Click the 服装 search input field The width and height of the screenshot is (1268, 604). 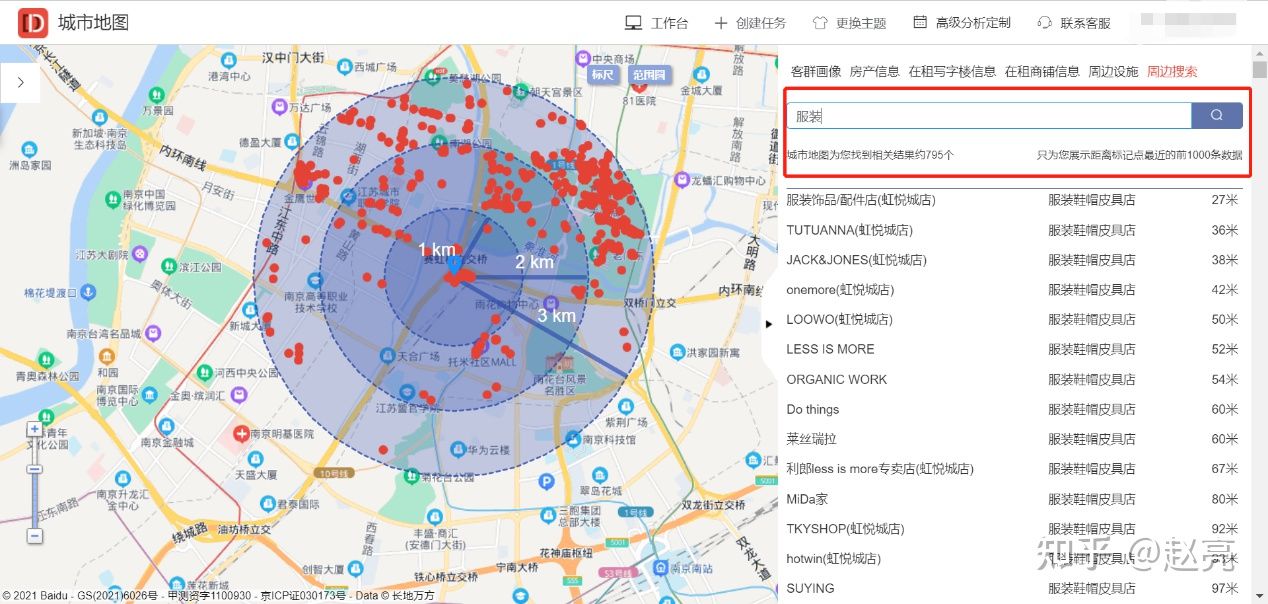point(989,114)
